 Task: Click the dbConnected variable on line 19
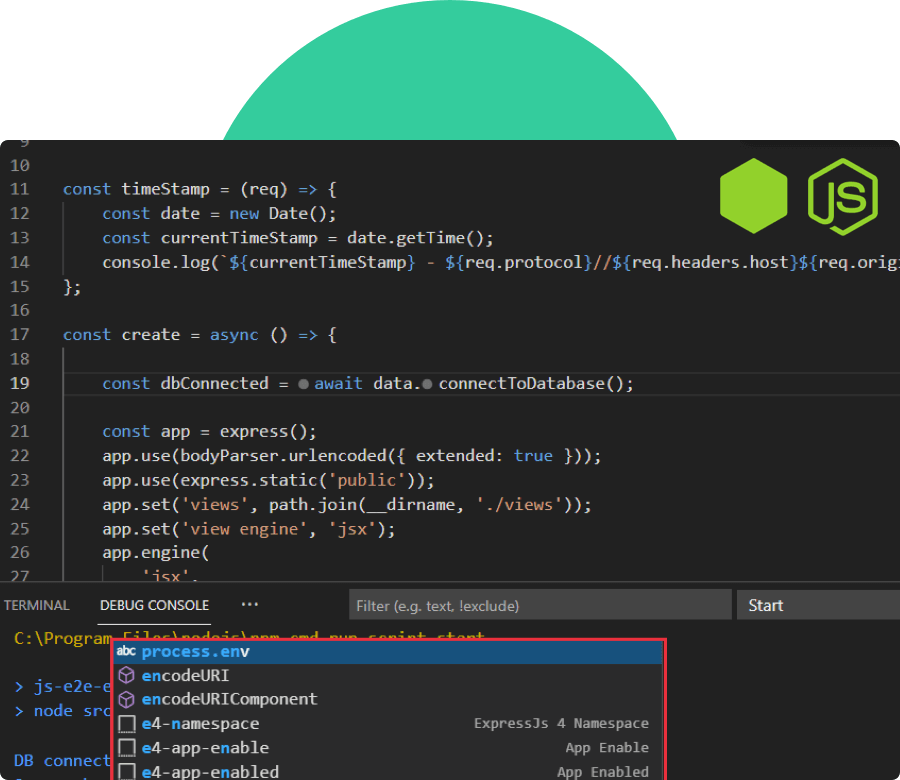tap(215, 383)
